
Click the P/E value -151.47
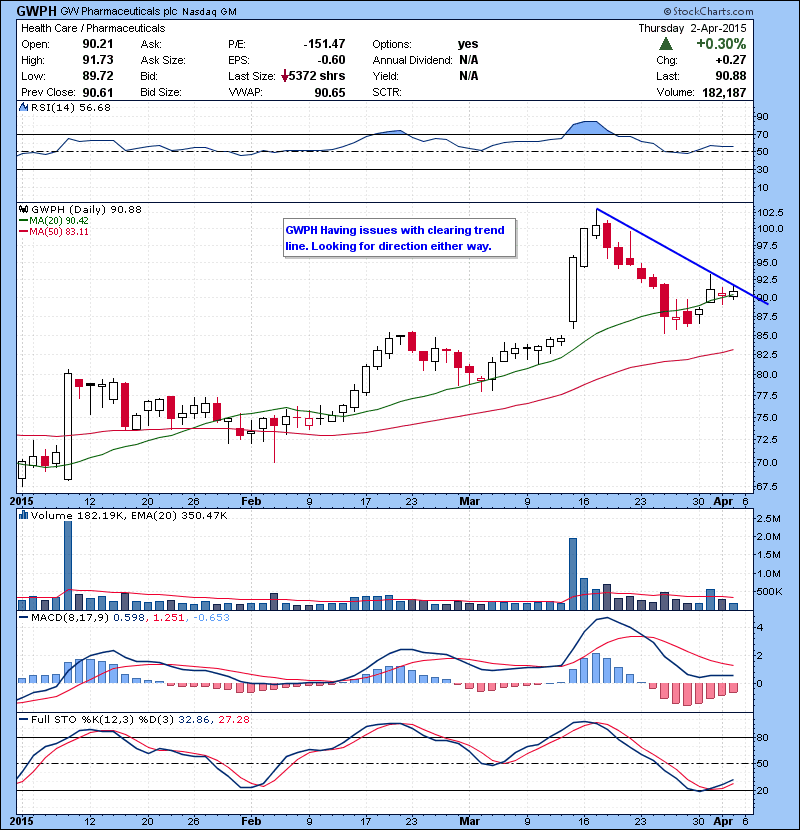(324, 44)
